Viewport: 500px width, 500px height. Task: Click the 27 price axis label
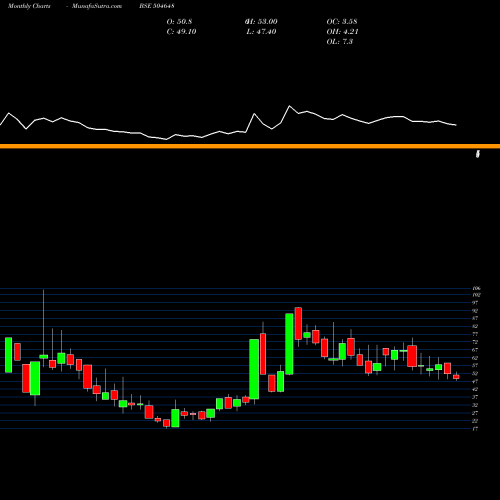475,413
